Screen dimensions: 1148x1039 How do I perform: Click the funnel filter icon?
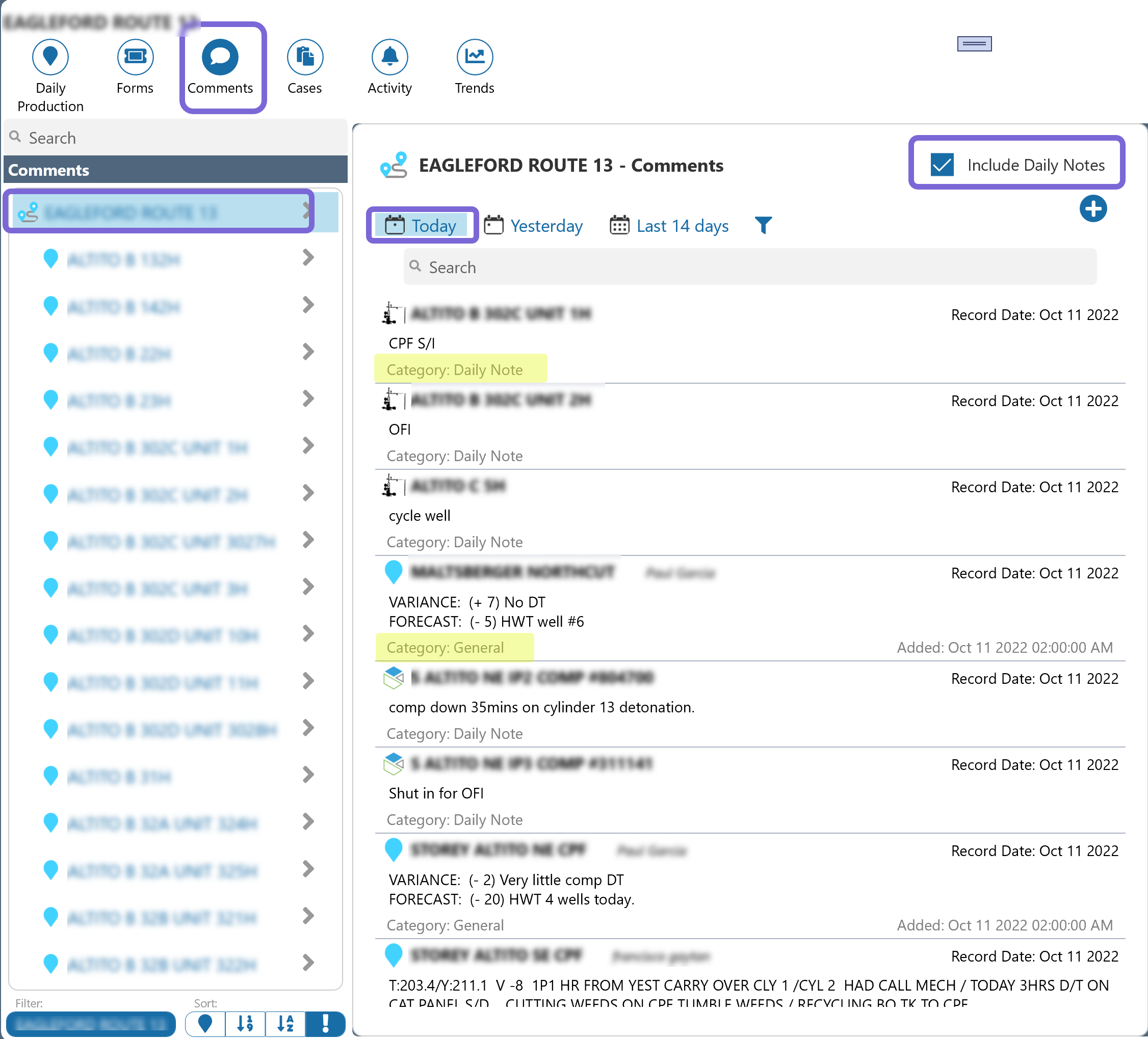click(x=763, y=225)
